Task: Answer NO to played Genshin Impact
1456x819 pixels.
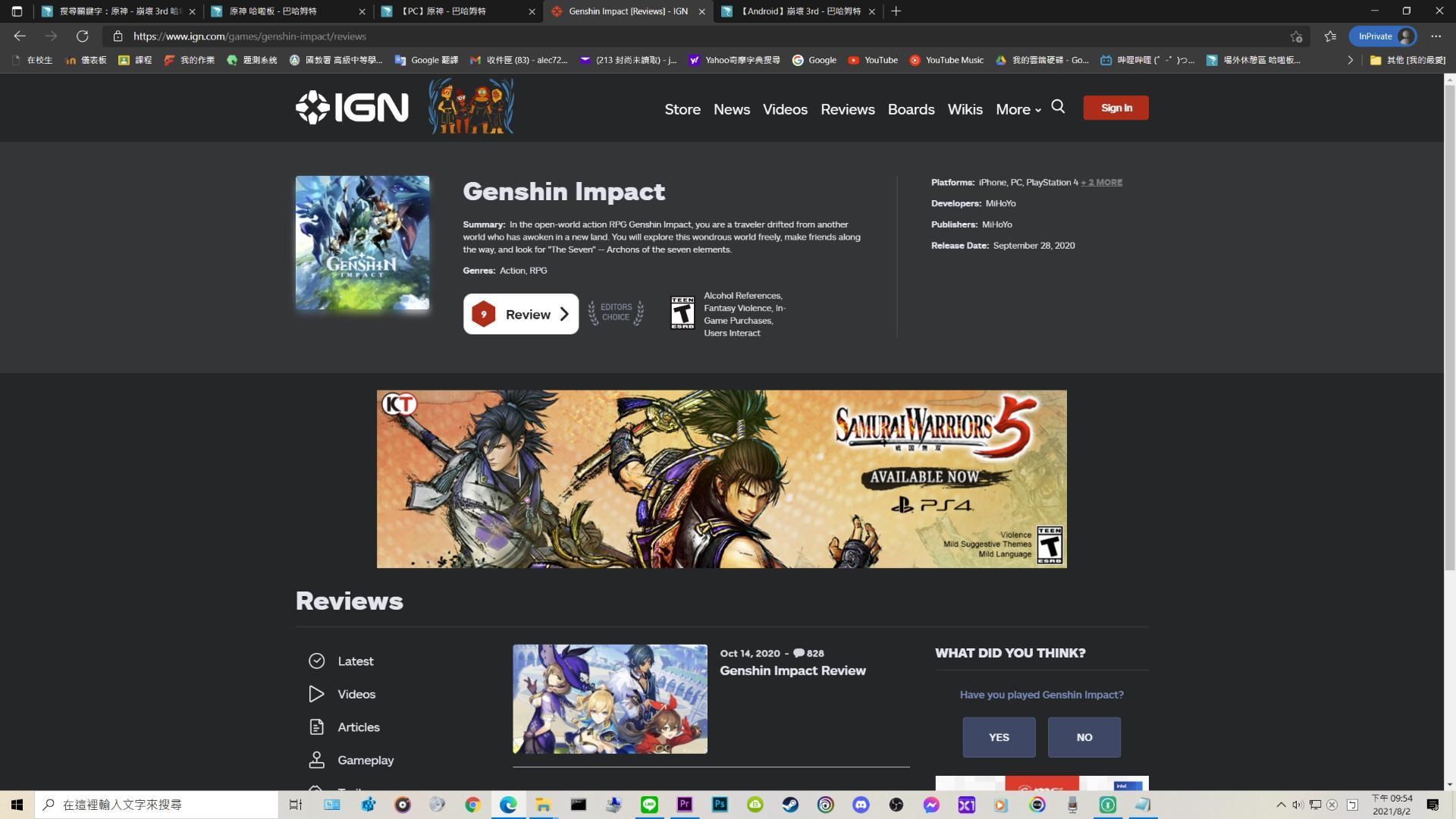Action: [1084, 737]
